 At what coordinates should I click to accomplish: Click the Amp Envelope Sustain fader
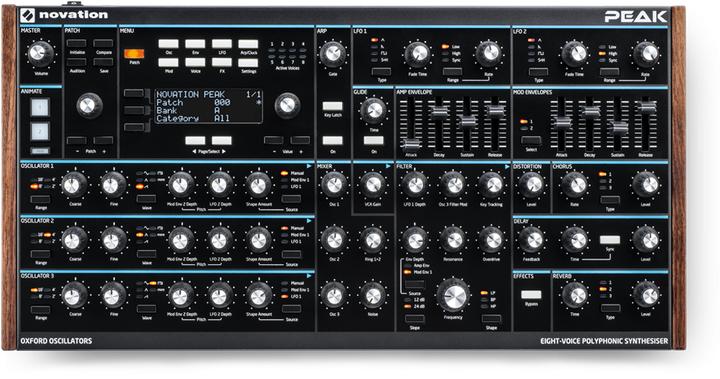pyautogui.click(x=467, y=121)
